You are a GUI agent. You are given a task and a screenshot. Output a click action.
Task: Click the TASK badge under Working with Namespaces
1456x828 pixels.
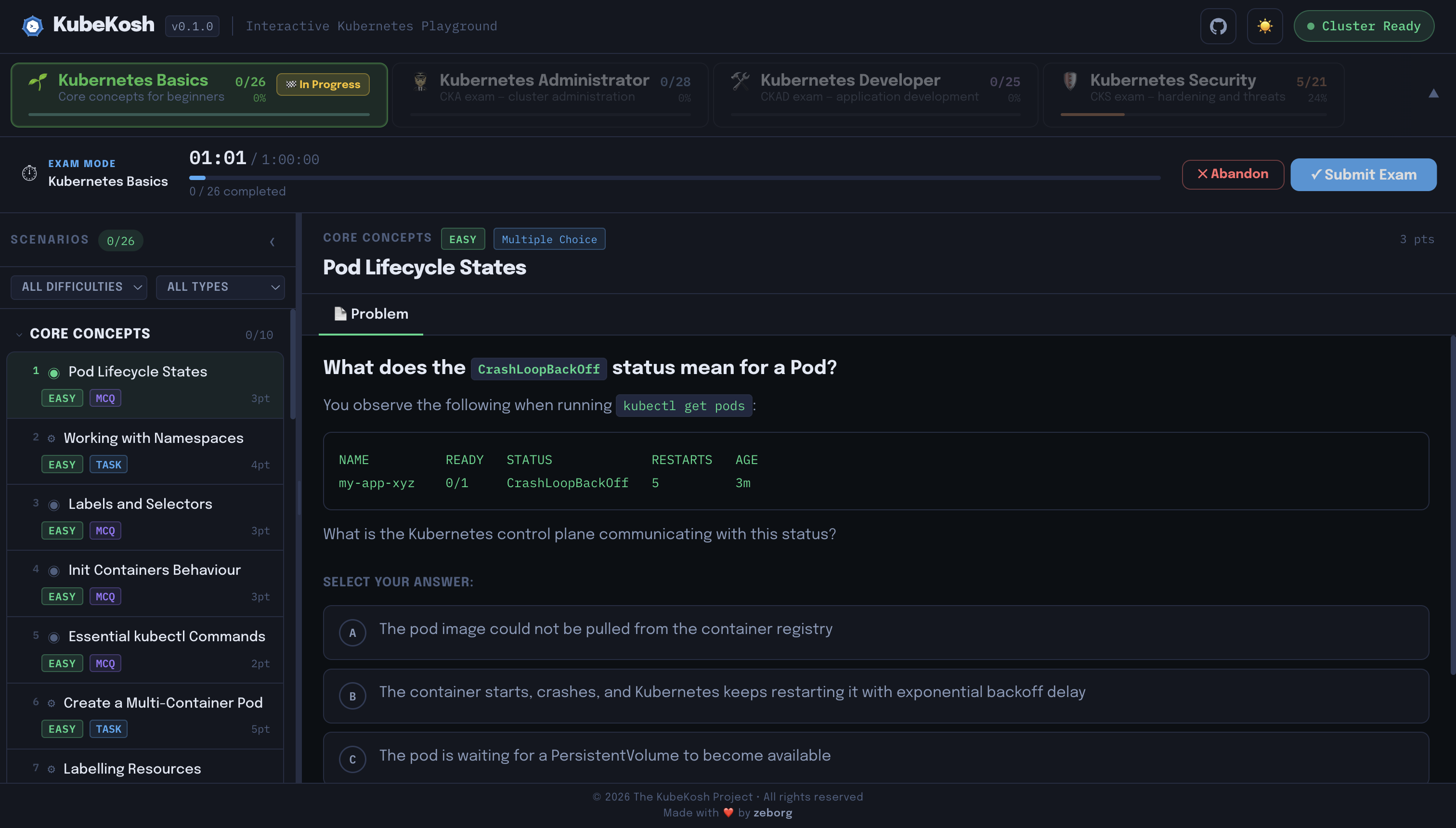point(108,465)
